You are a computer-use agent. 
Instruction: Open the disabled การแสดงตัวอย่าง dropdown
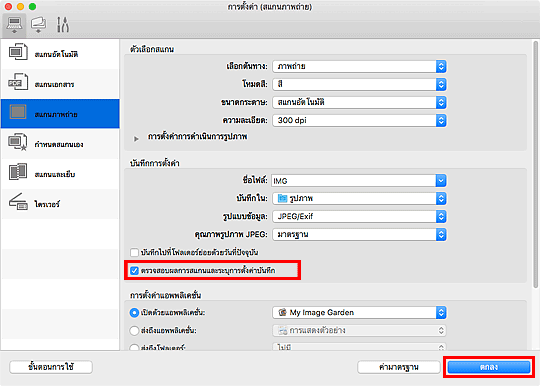[x=359, y=331]
